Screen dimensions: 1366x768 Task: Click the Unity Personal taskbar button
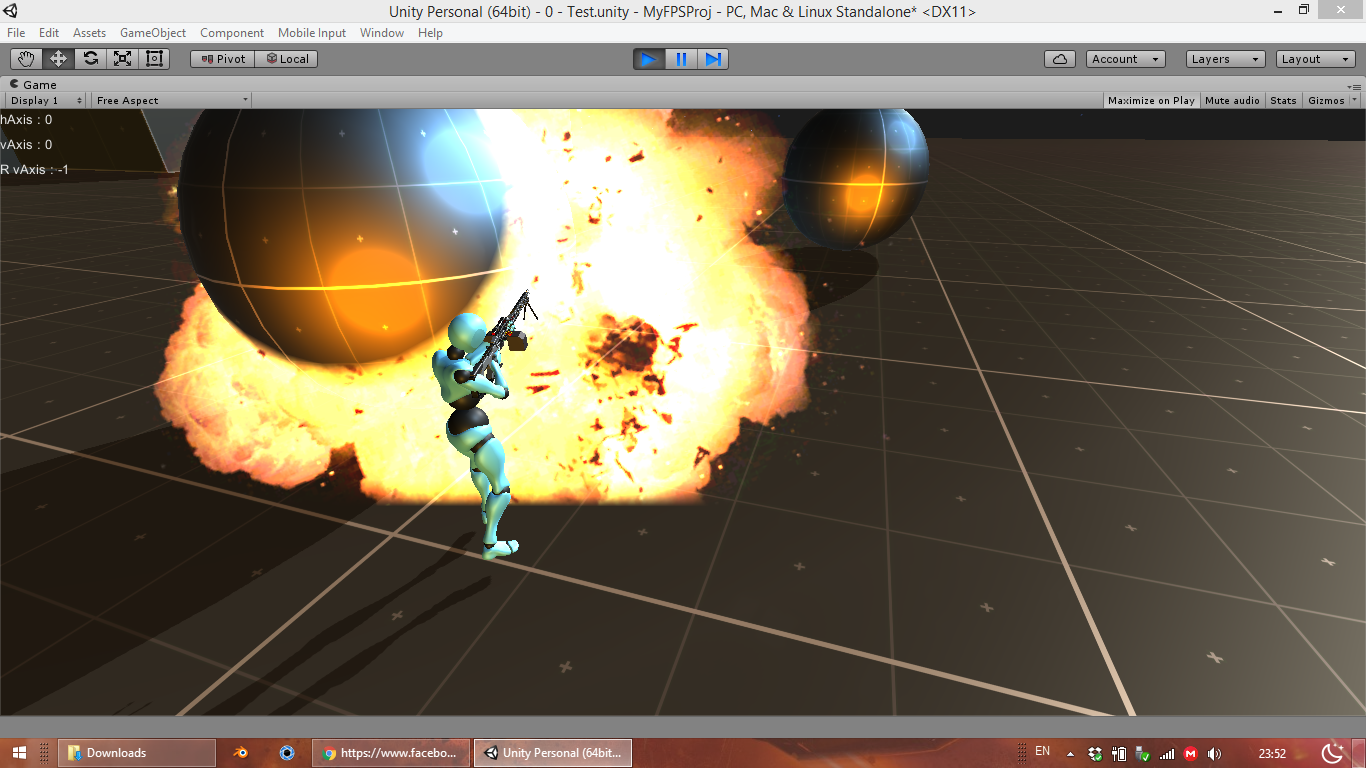coord(553,753)
